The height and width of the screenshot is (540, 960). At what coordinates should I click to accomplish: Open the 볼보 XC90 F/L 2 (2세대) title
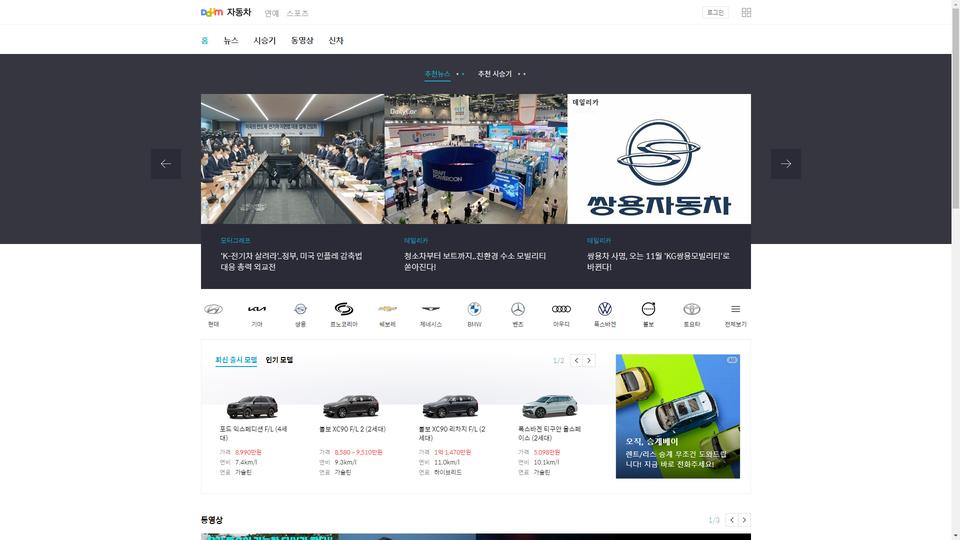(352, 429)
